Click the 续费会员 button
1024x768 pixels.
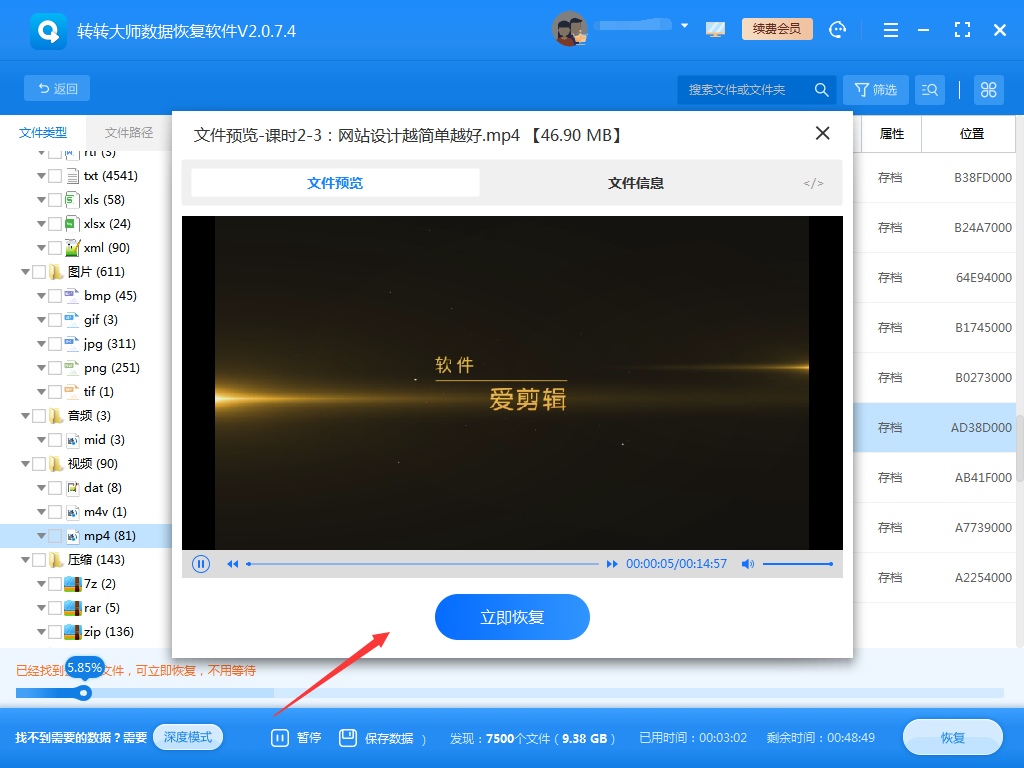(x=776, y=29)
